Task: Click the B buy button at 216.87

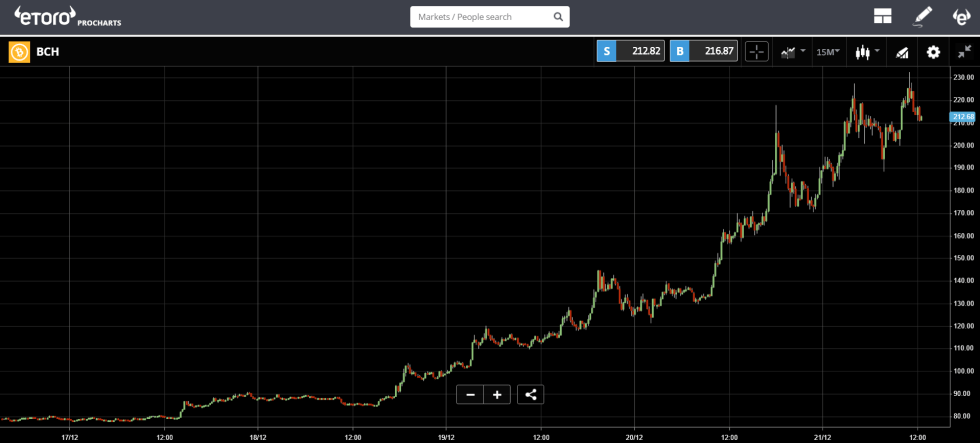Action: [x=704, y=51]
